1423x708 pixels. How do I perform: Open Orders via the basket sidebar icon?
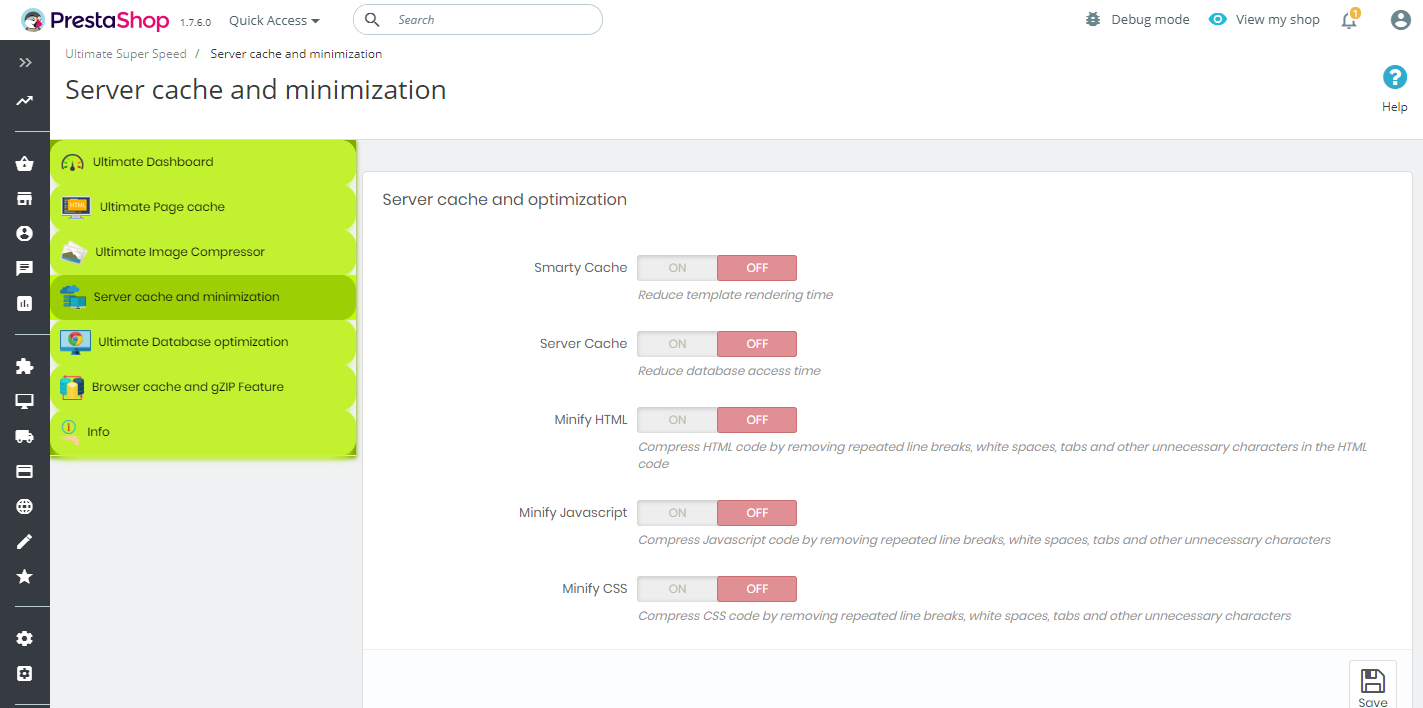point(25,164)
